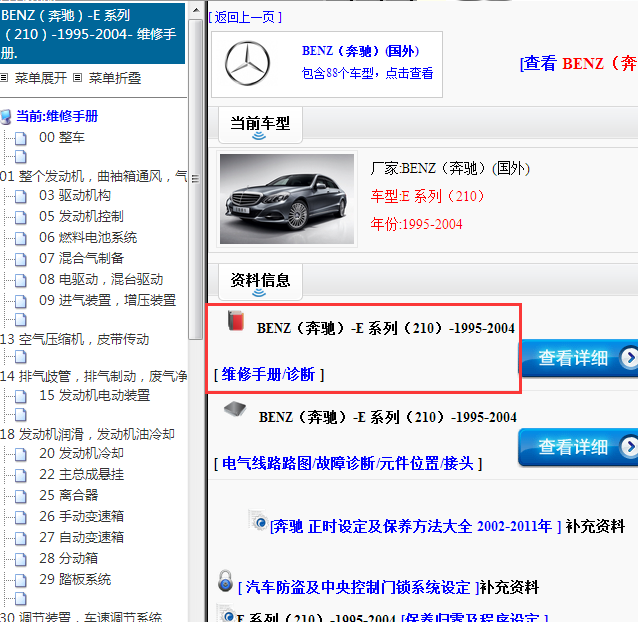Click the gray chip icon for wiring diagrams
638x622 pixels.
pyautogui.click(x=235, y=408)
